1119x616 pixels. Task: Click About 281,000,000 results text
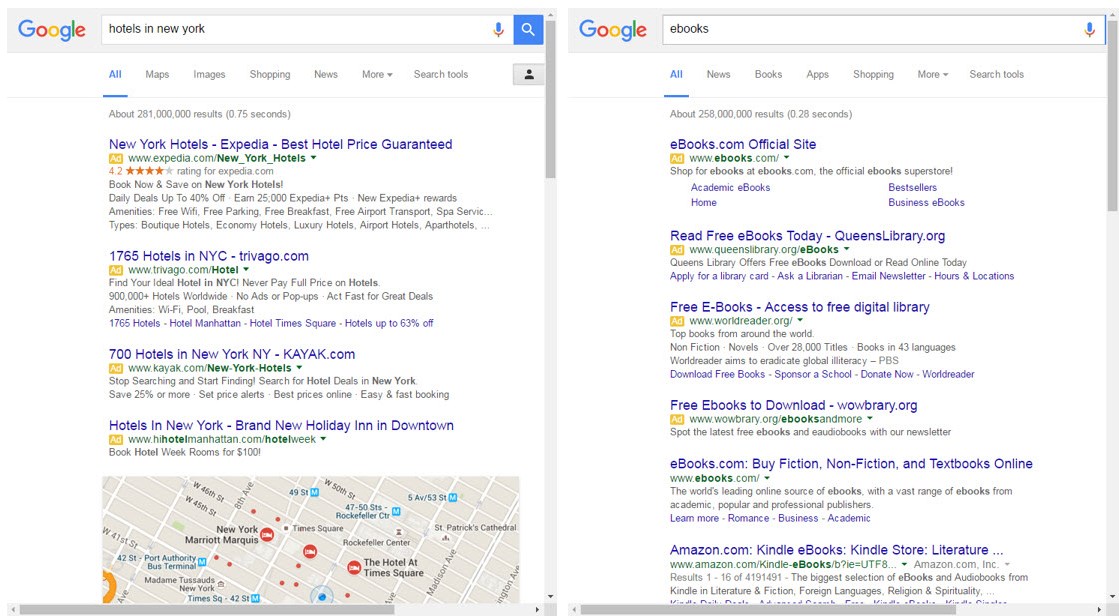199,114
